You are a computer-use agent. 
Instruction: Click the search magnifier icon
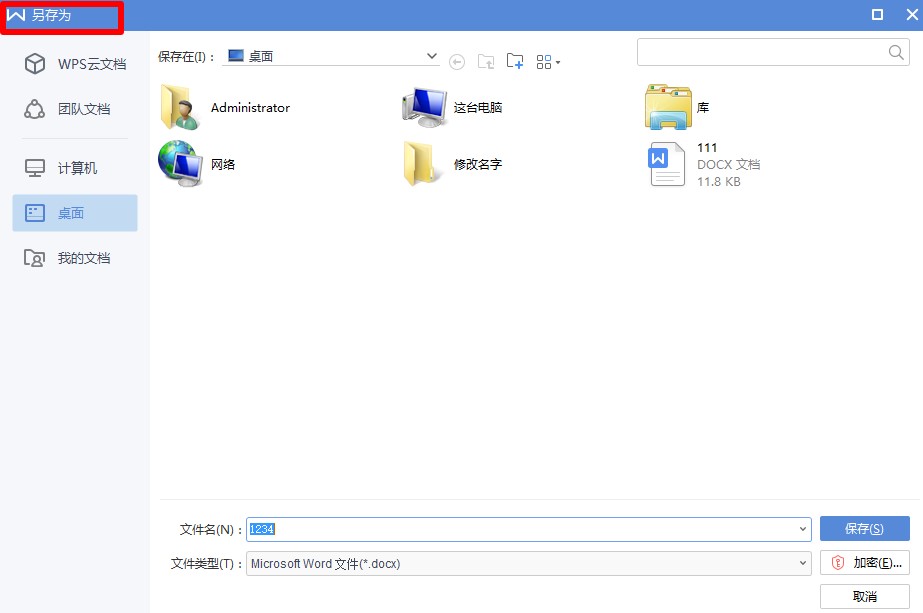pos(896,52)
